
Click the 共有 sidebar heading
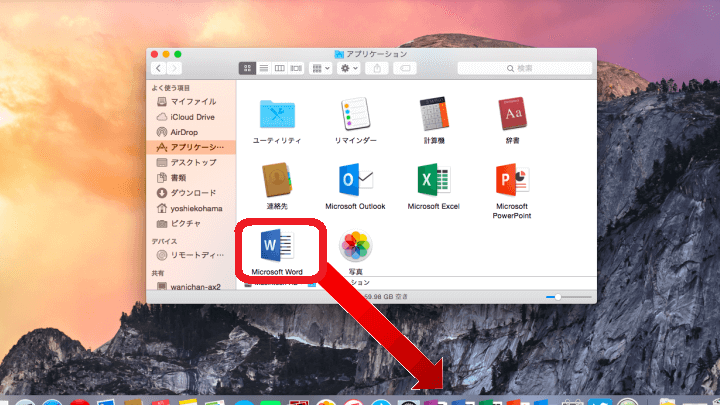pyautogui.click(x=158, y=273)
